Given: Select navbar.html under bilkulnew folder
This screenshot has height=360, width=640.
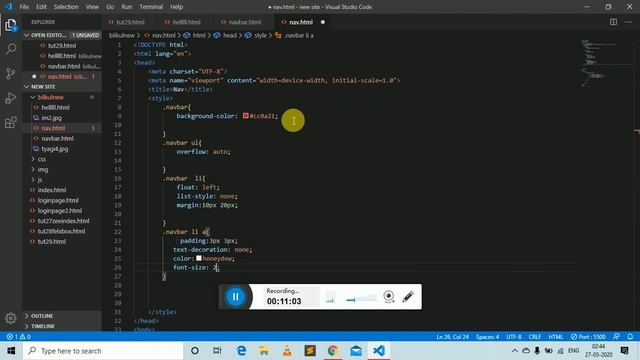Looking at the screenshot, I should tap(58, 138).
